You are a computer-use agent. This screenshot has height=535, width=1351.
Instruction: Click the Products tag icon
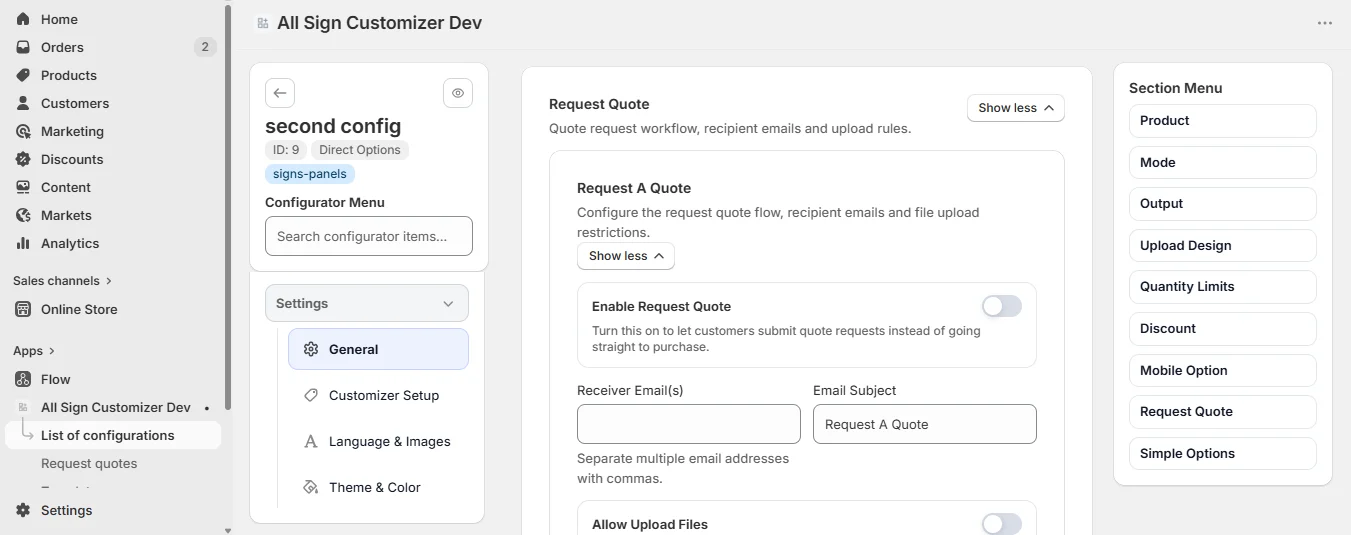(x=23, y=75)
